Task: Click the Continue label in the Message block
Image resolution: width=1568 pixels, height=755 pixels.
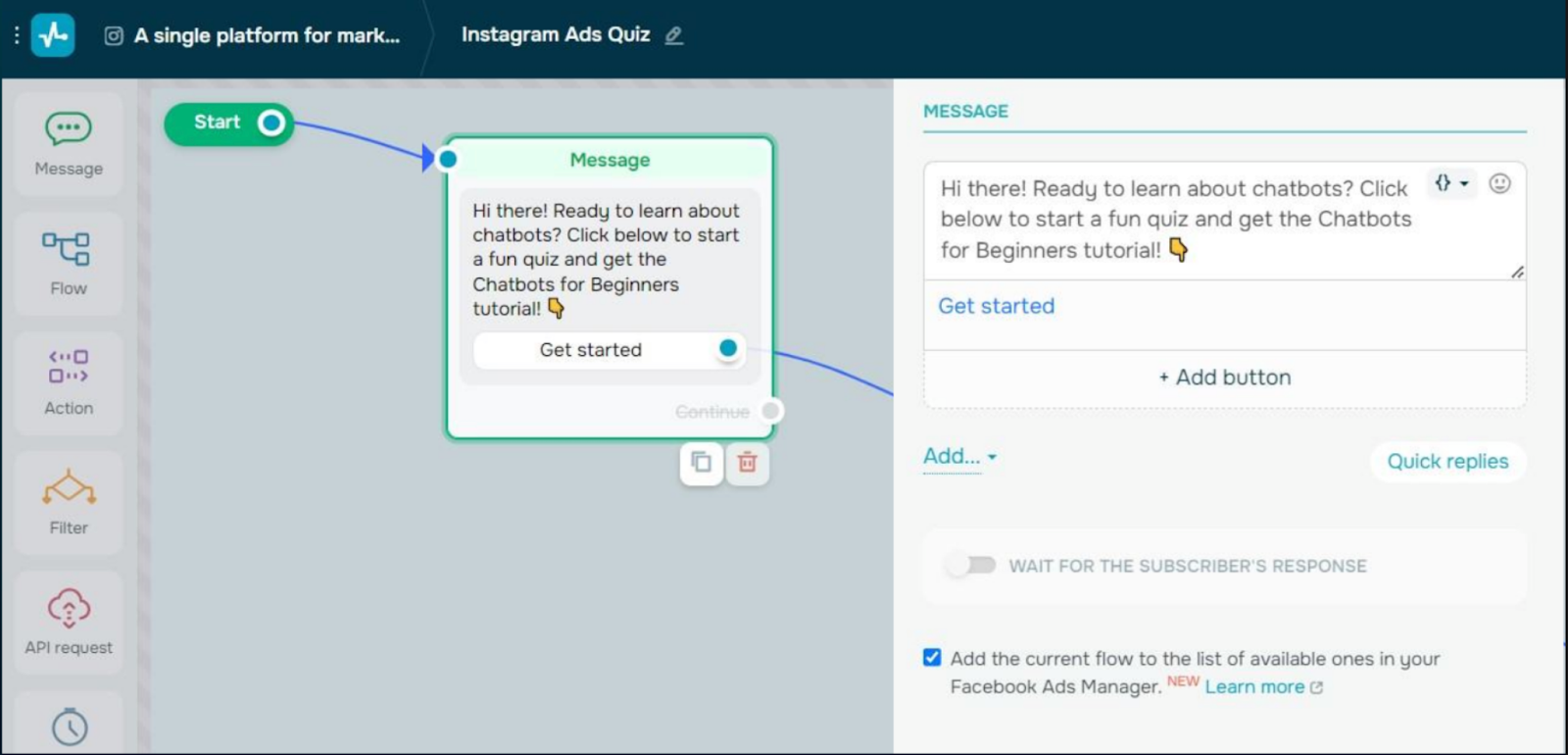Action: tap(711, 412)
